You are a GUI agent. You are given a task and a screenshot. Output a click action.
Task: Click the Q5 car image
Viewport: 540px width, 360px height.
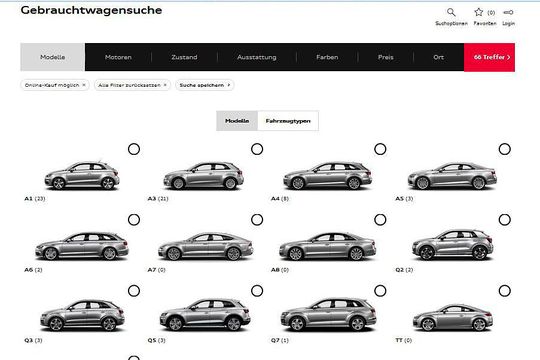(x=205, y=315)
